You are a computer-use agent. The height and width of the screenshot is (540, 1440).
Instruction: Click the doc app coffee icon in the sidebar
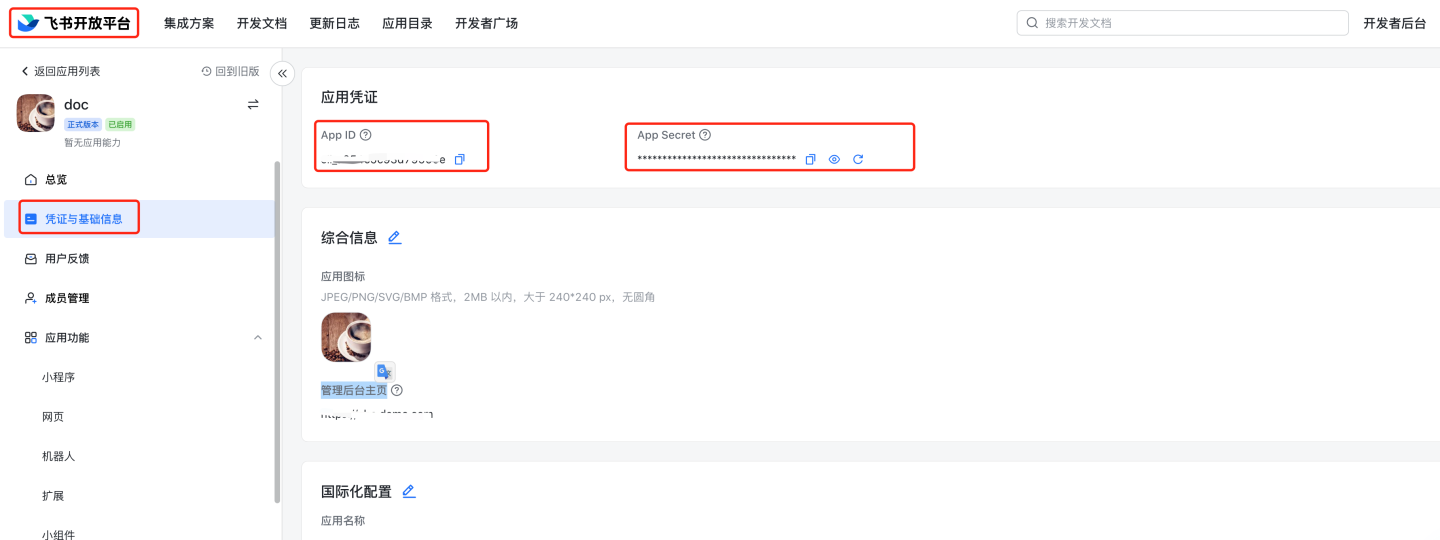[36, 113]
